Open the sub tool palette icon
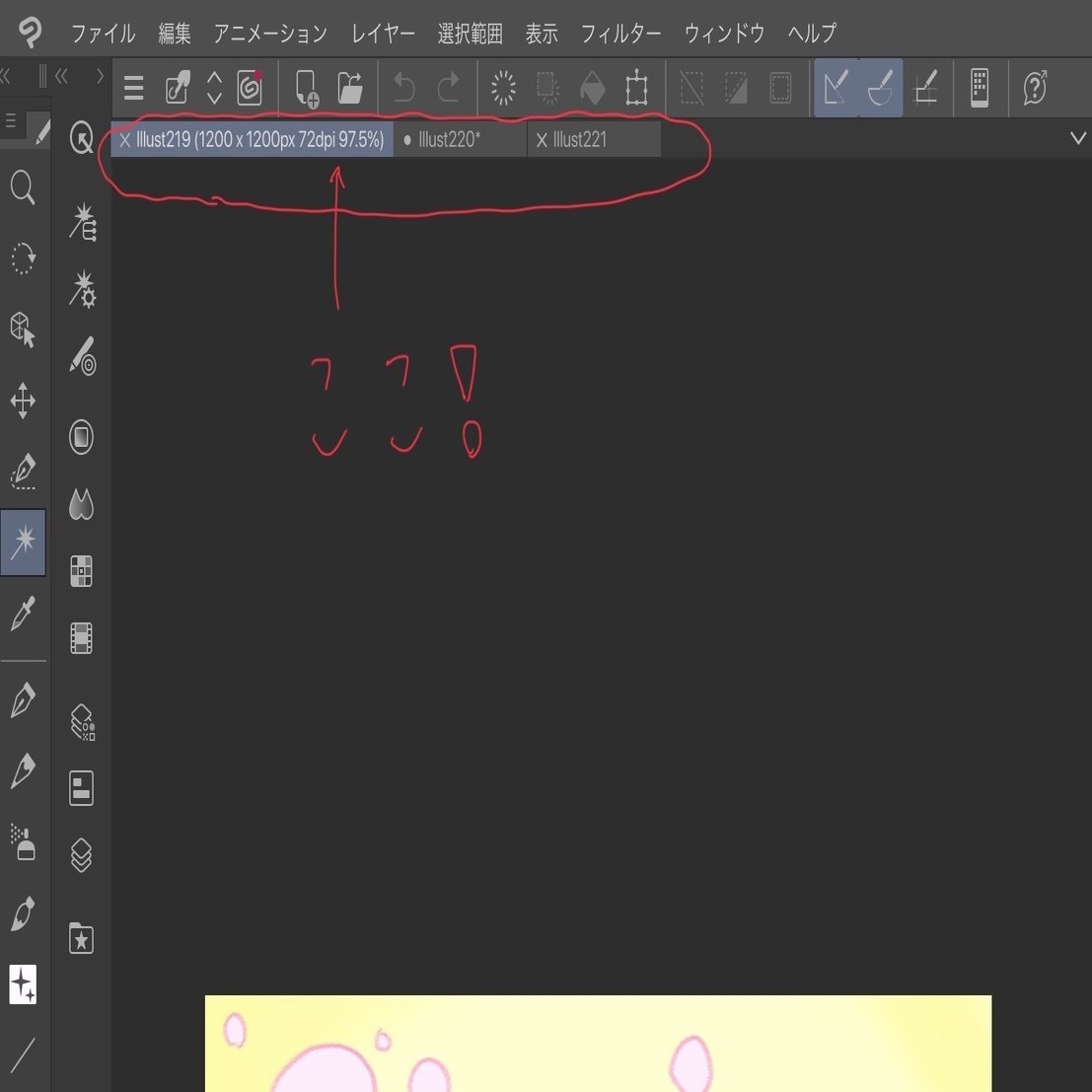Screen dimensions: 1092x1092 [x=83, y=222]
